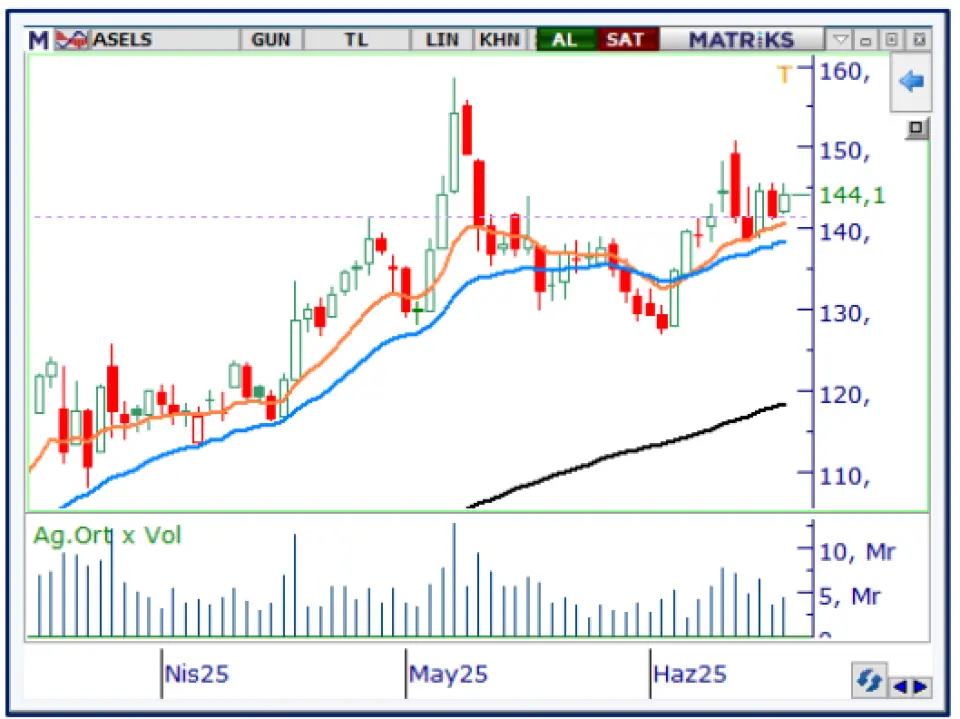Viewport: 960px width, 719px height.
Task: Click the 110, price axis label
Action: (845, 477)
